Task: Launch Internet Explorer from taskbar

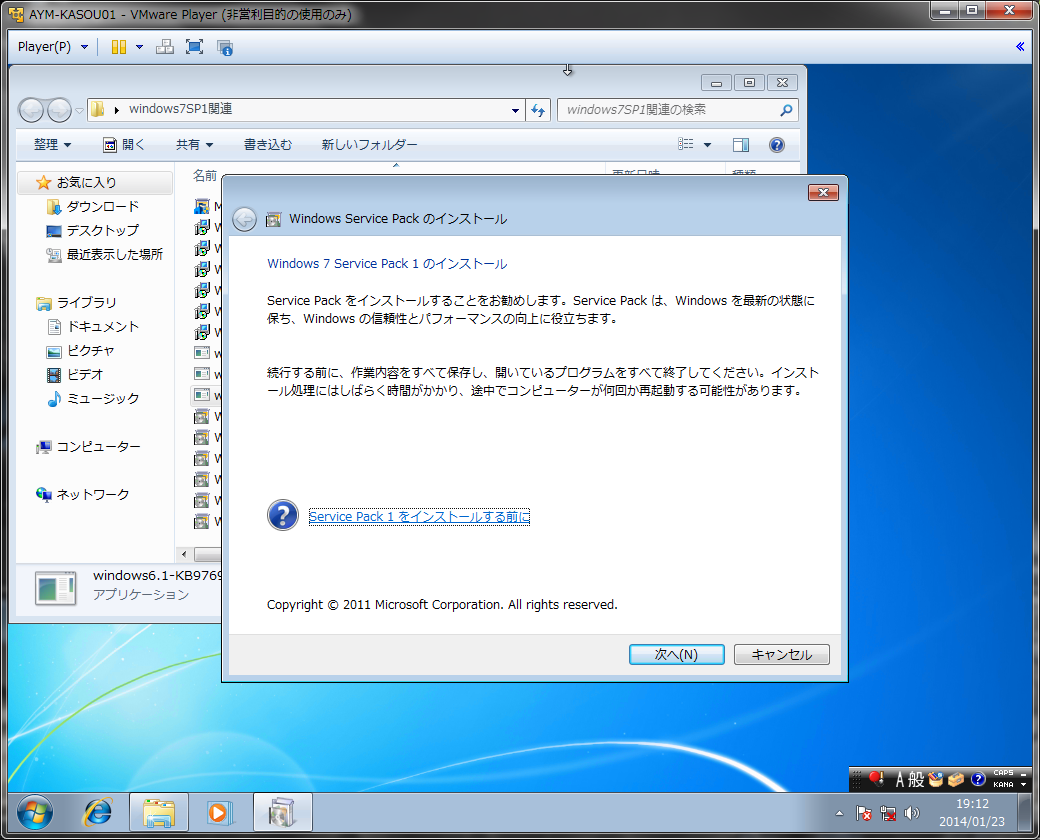Action: tap(97, 812)
